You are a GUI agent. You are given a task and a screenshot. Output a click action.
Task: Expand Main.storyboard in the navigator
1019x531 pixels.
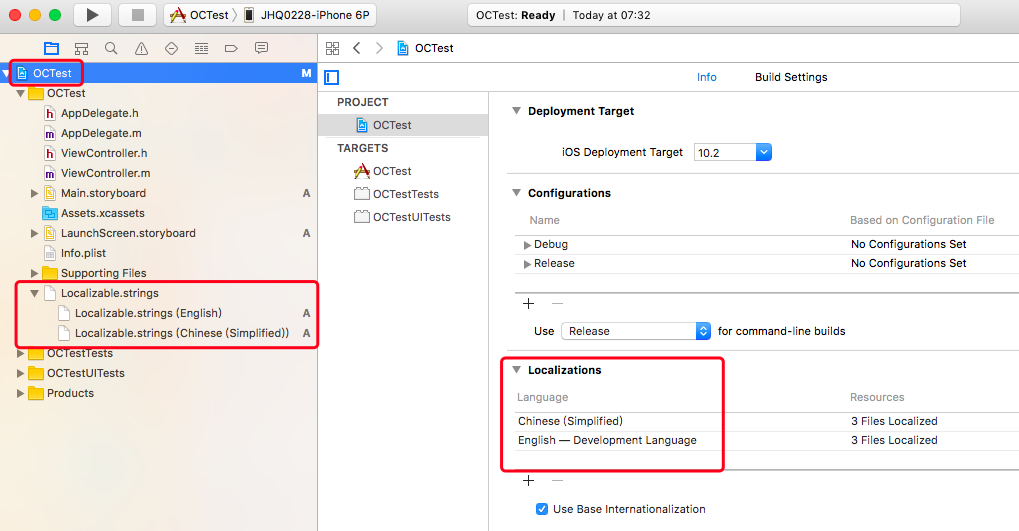pos(34,193)
